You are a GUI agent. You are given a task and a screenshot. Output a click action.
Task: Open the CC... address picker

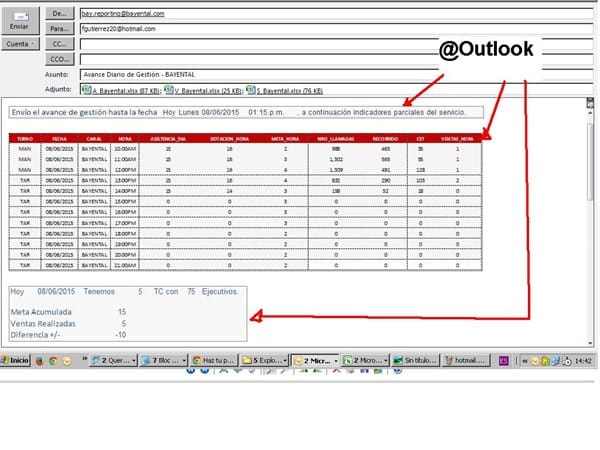point(60,44)
